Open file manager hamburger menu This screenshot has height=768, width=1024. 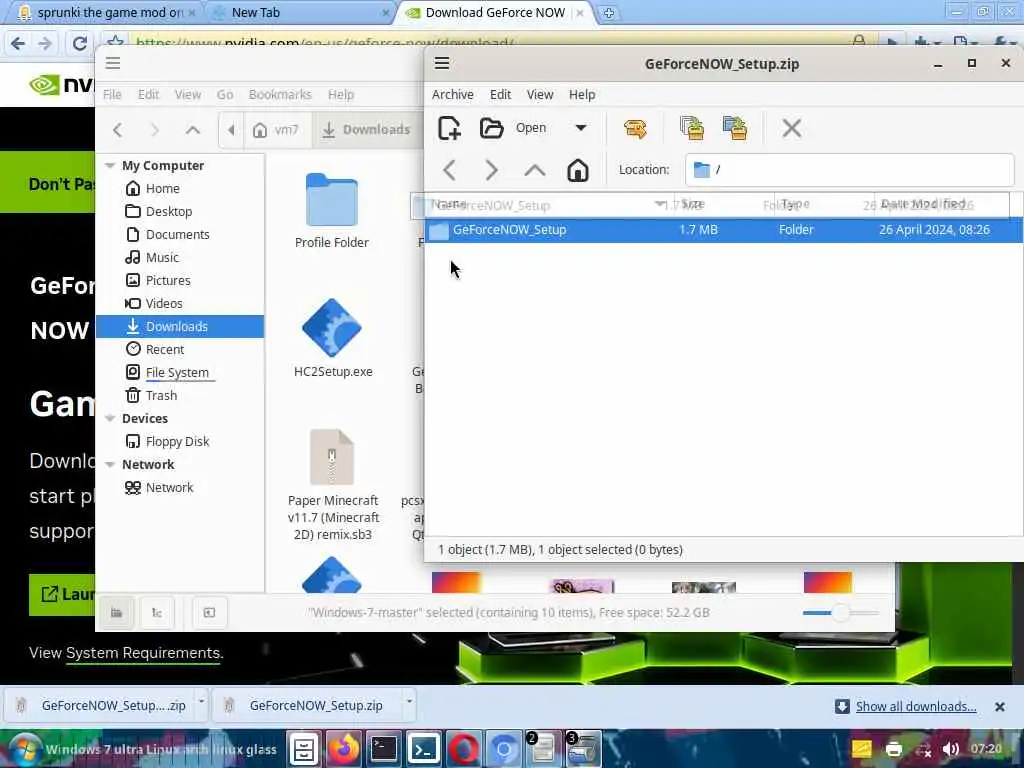click(113, 63)
